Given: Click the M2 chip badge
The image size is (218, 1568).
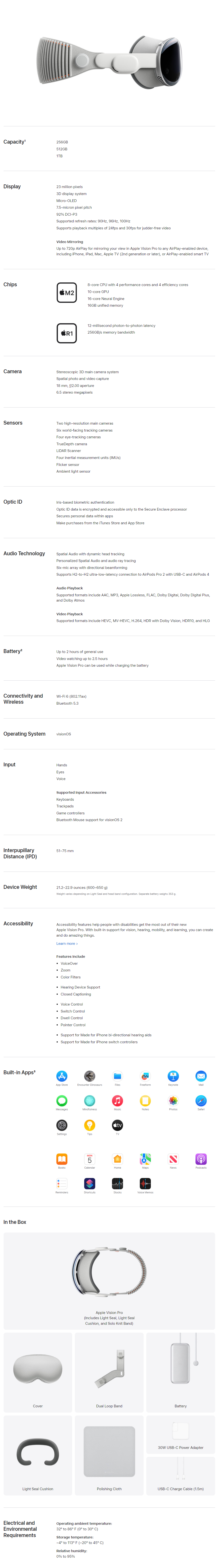Looking at the screenshot, I should point(67,292).
